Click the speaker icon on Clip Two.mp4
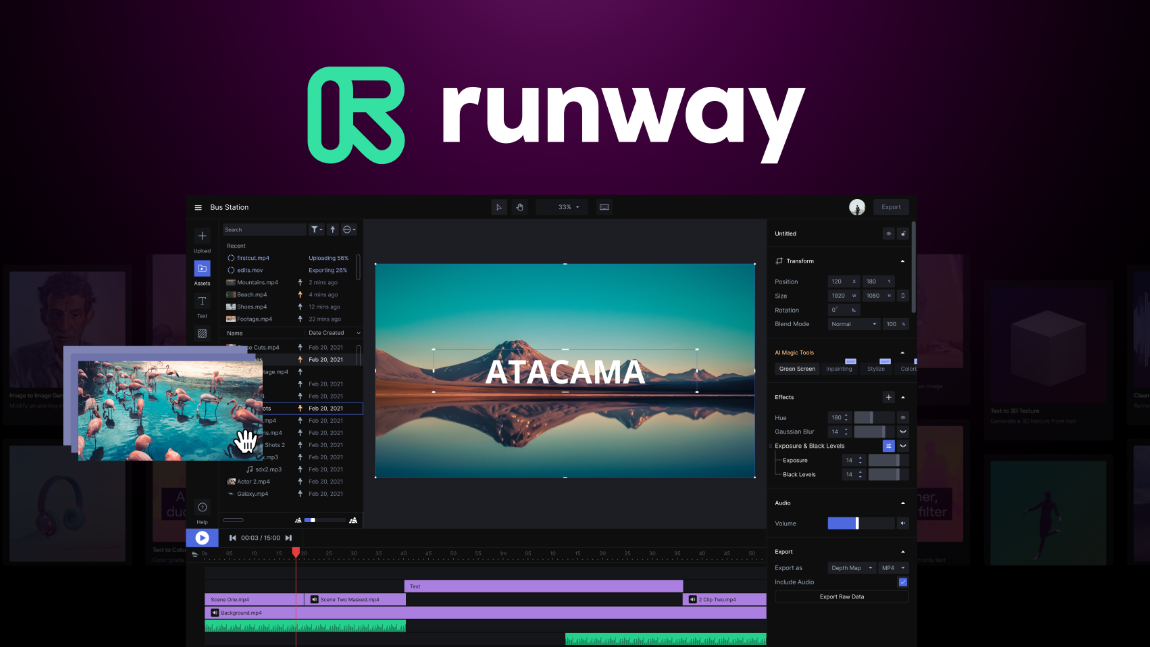This screenshot has height=647, width=1150. point(692,599)
